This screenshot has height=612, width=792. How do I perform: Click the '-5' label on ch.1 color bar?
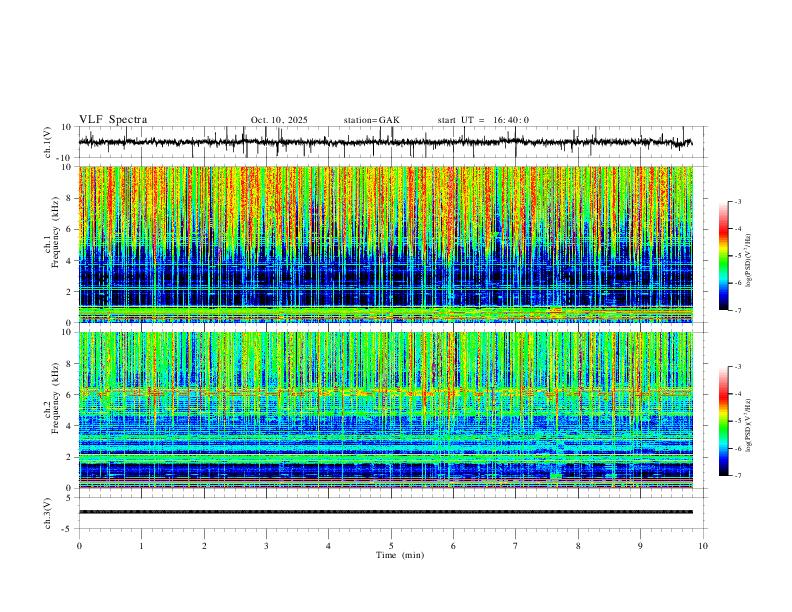(738, 256)
